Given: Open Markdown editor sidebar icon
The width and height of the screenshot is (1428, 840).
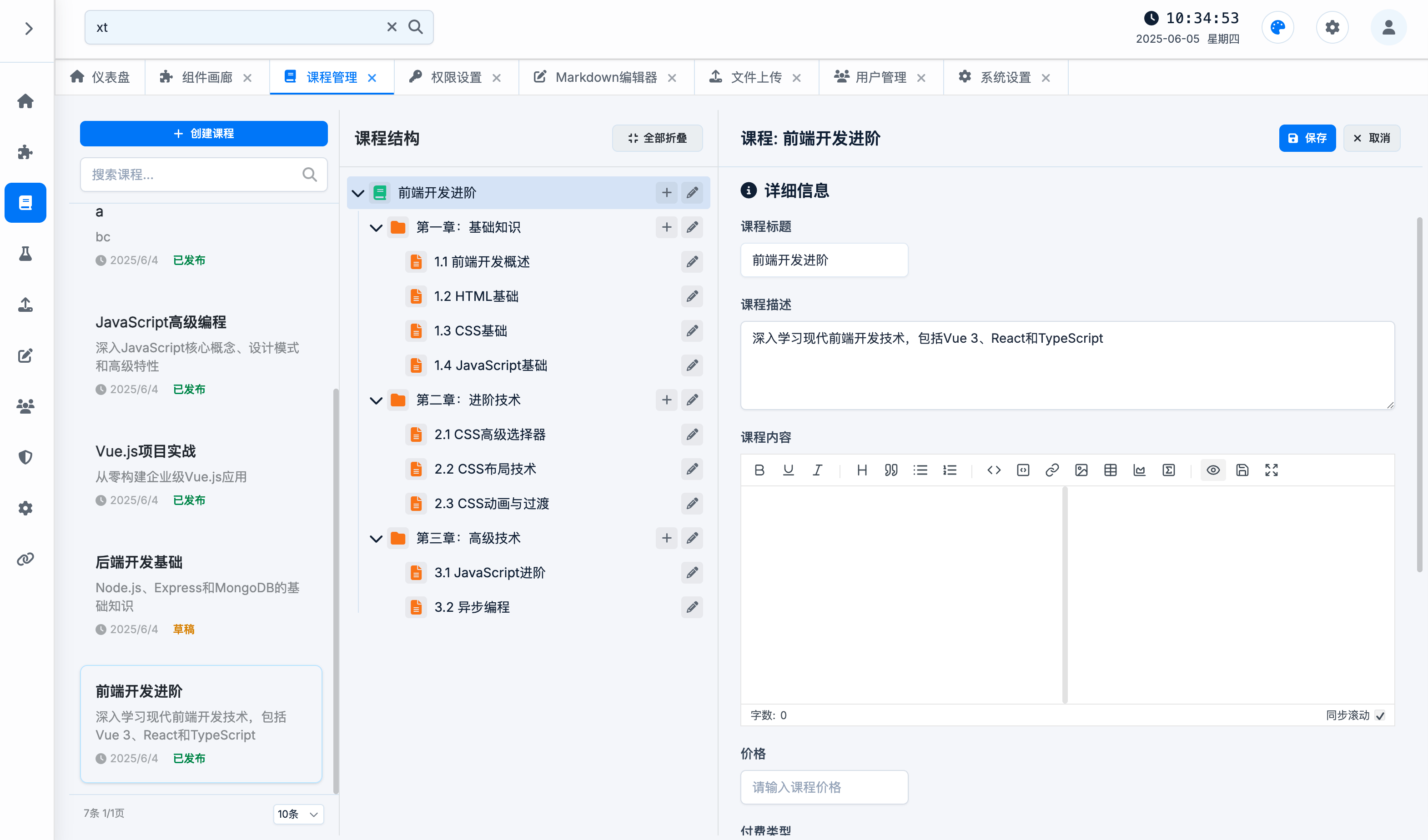Looking at the screenshot, I should click(x=25, y=356).
